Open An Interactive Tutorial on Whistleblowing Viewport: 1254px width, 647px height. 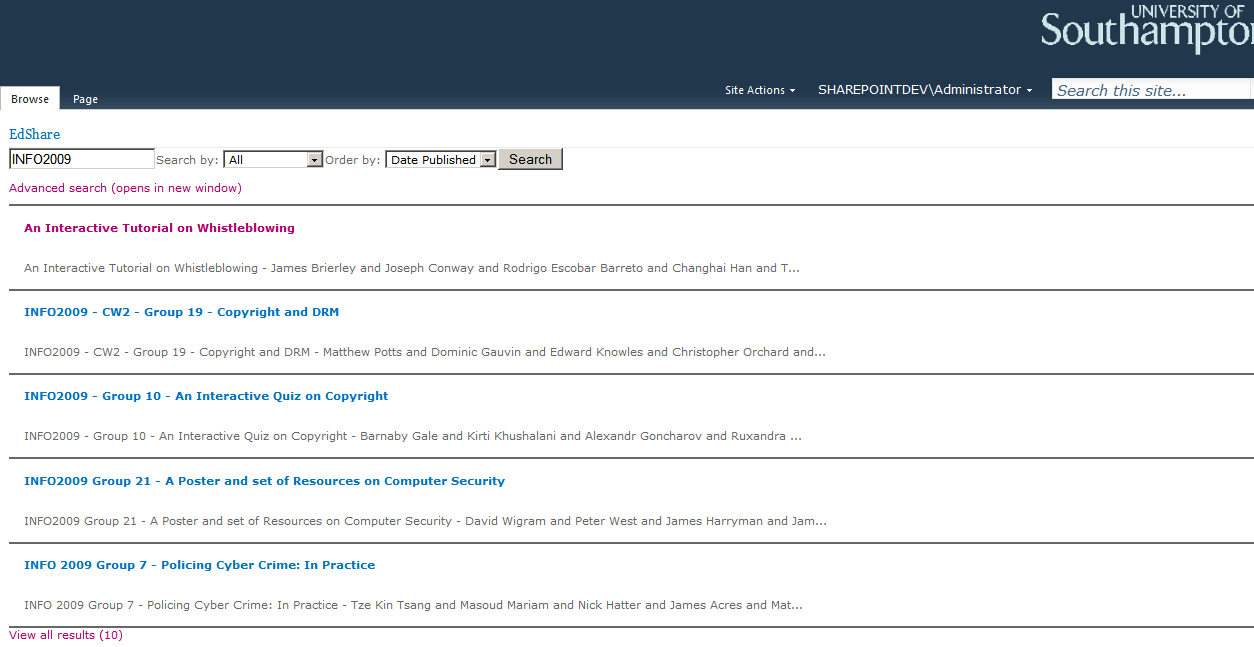pos(159,228)
